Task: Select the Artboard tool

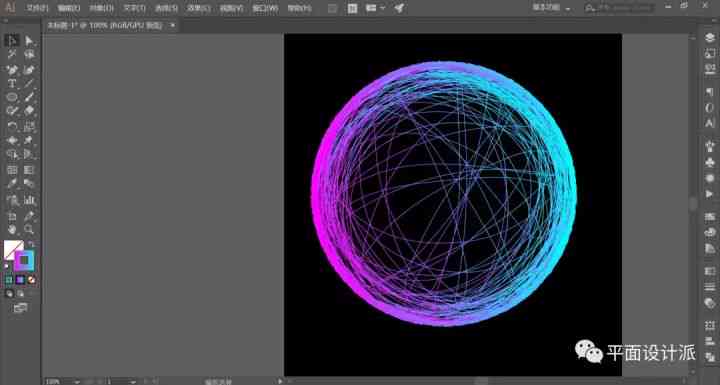Action: (12, 216)
